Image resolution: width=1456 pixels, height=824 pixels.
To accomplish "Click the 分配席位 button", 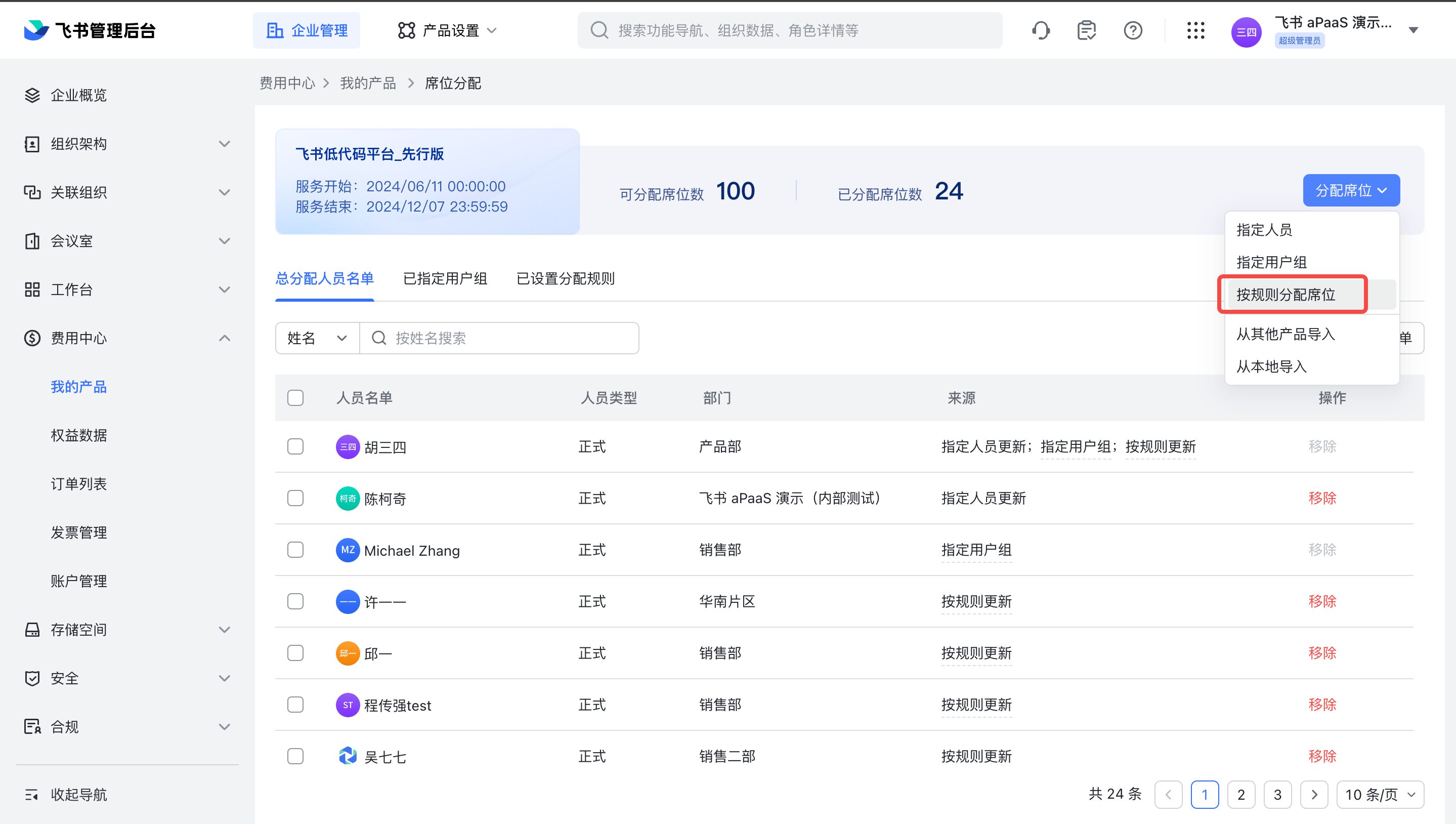I will [1351, 190].
